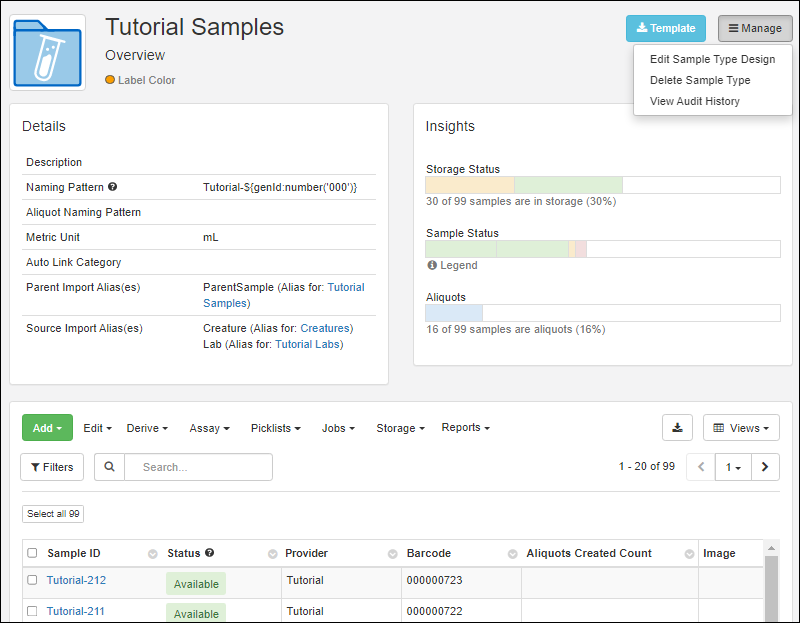Choose View Audit History
Image resolution: width=800 pixels, height=623 pixels.
pos(695,101)
